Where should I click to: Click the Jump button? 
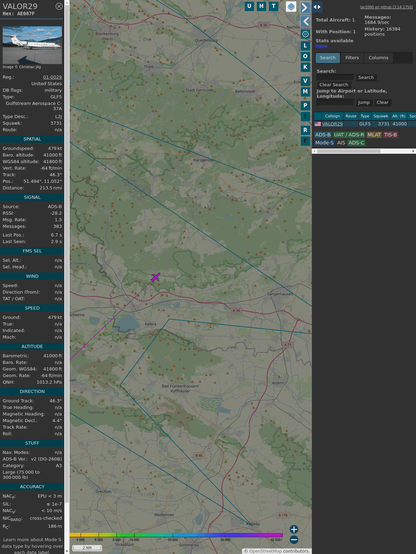(x=363, y=102)
